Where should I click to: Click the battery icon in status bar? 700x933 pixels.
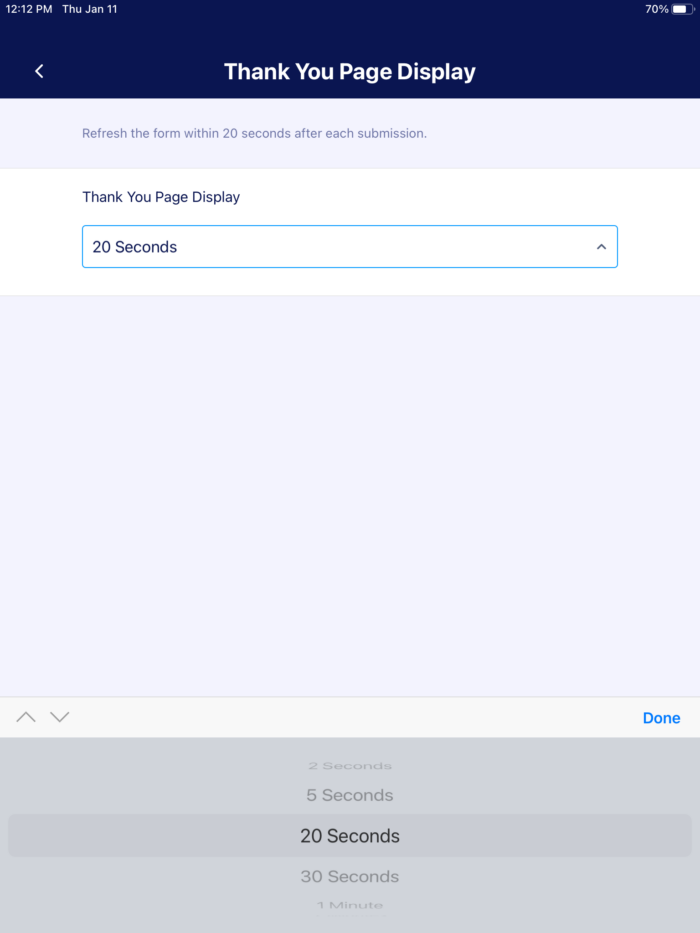682,9
